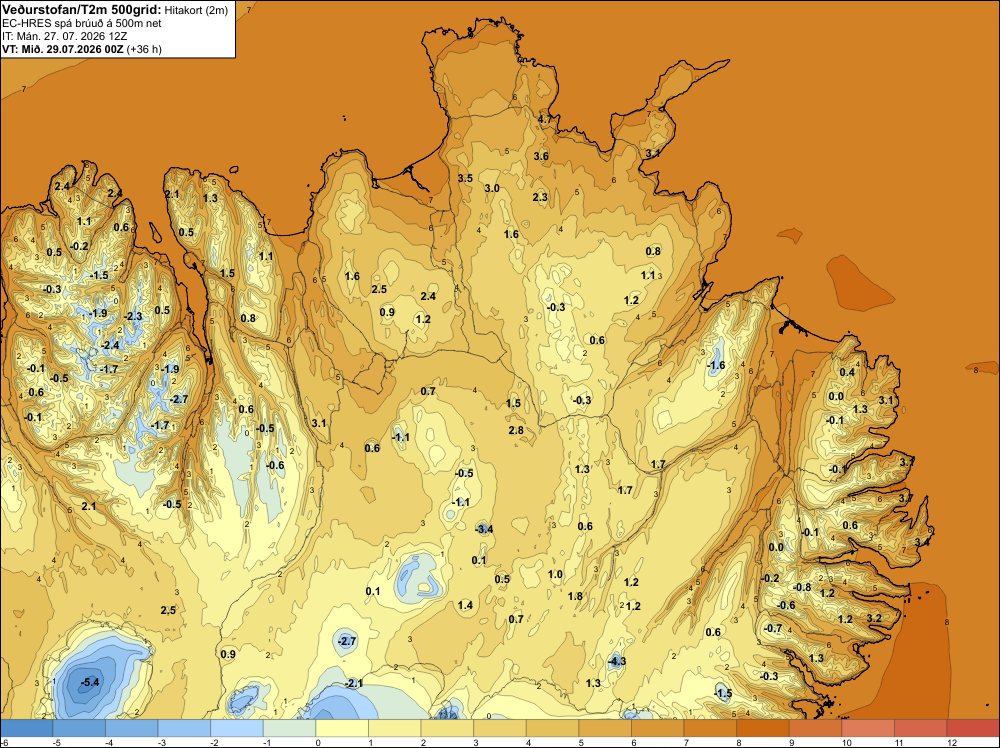
Task: Click the legend scale label "11"
Action: coord(900,743)
